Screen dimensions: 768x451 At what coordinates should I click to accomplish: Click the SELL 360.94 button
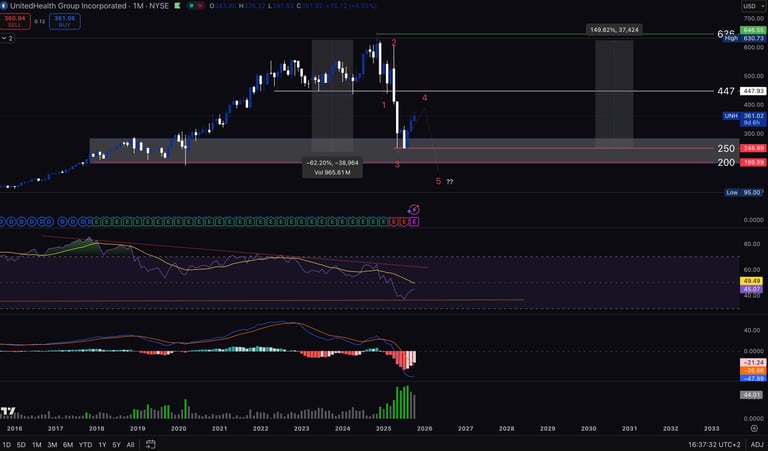15,22
